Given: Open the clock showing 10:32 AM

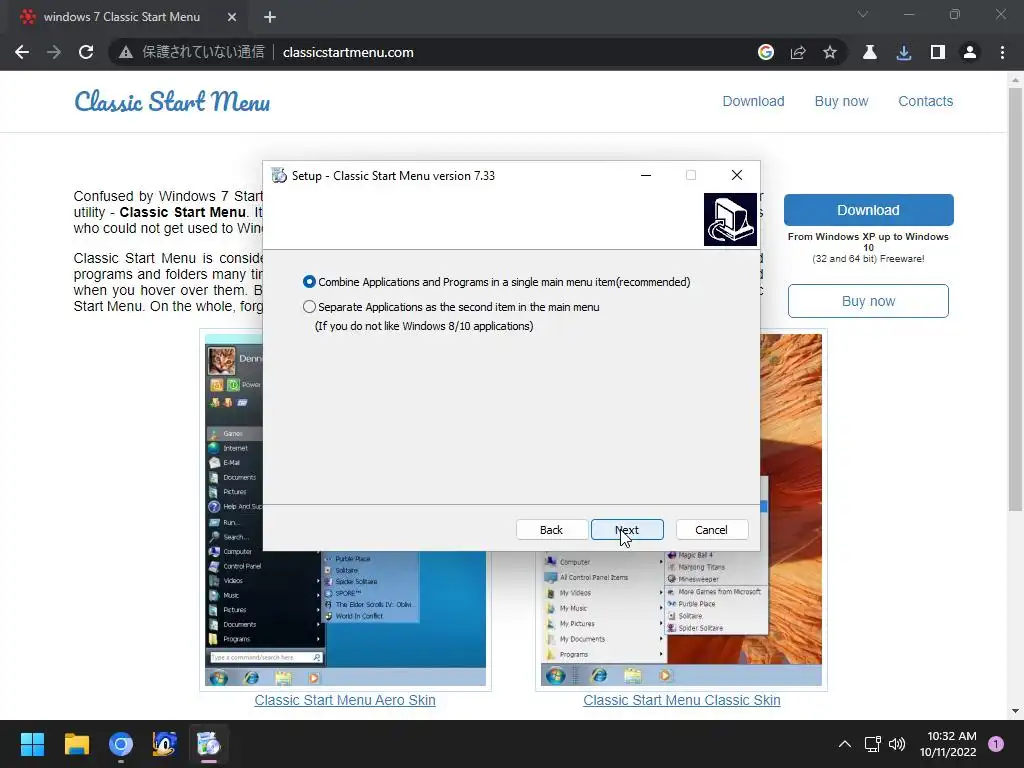Looking at the screenshot, I should point(948,744).
